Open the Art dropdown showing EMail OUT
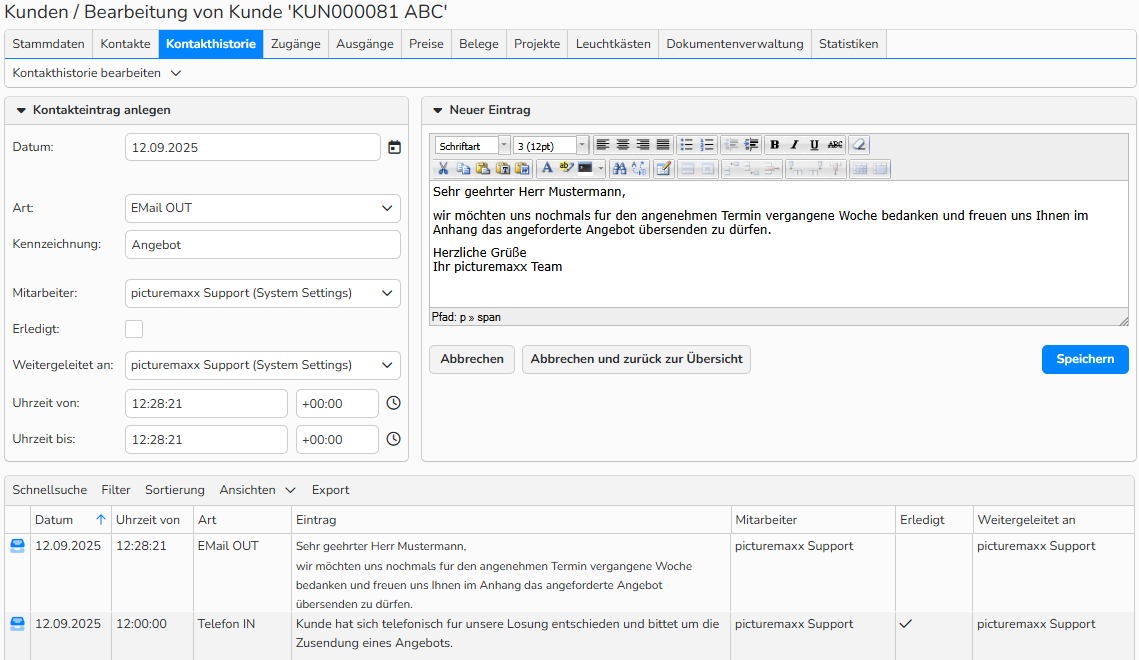Image resolution: width=1139 pixels, height=660 pixels. point(262,208)
